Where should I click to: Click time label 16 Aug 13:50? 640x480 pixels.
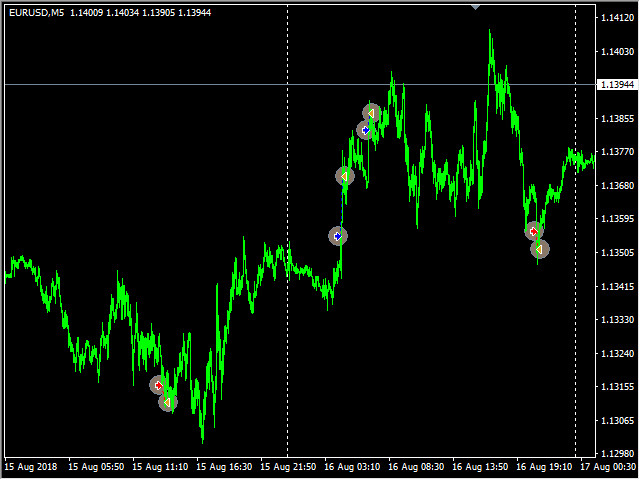(x=480, y=467)
